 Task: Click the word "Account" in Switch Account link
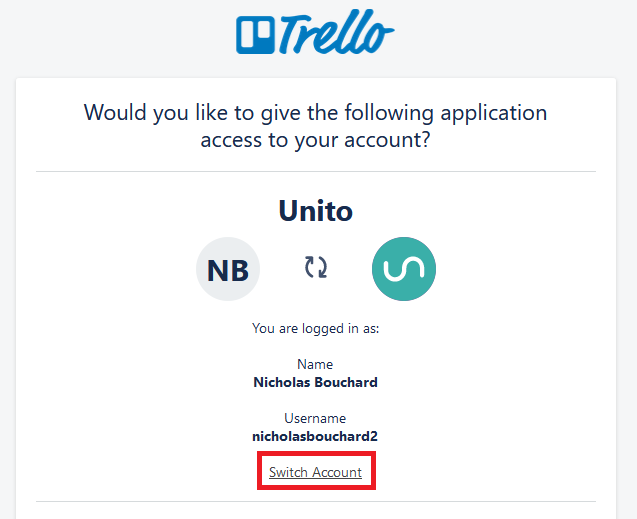point(337,472)
